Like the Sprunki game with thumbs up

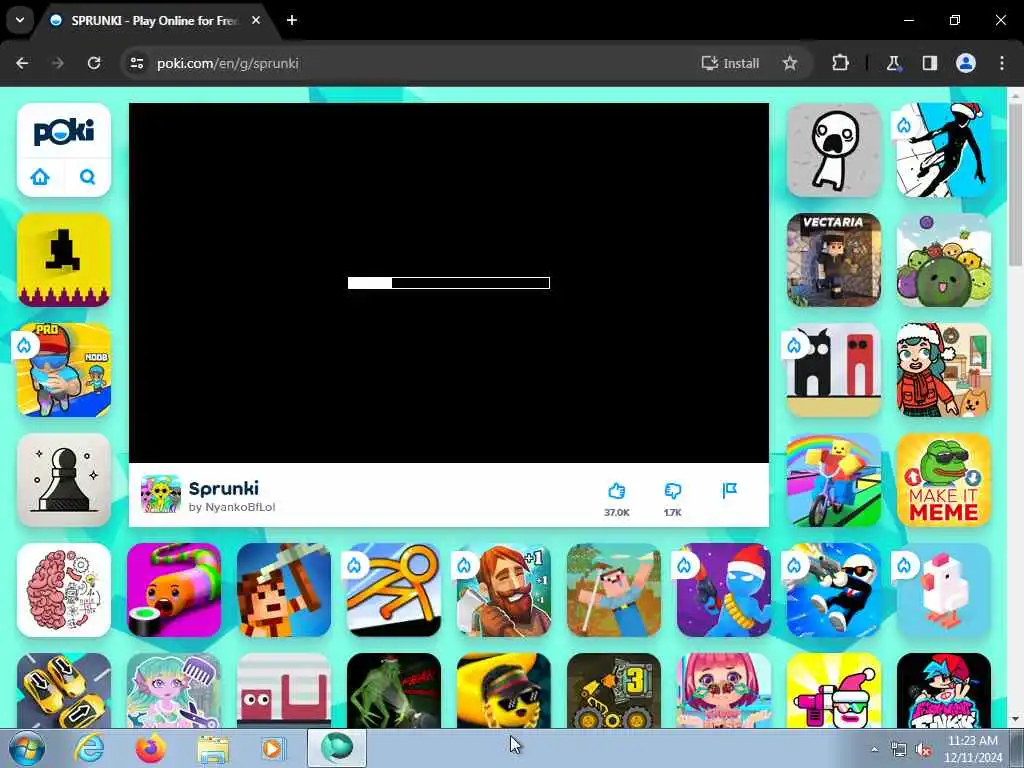pyautogui.click(x=616, y=491)
